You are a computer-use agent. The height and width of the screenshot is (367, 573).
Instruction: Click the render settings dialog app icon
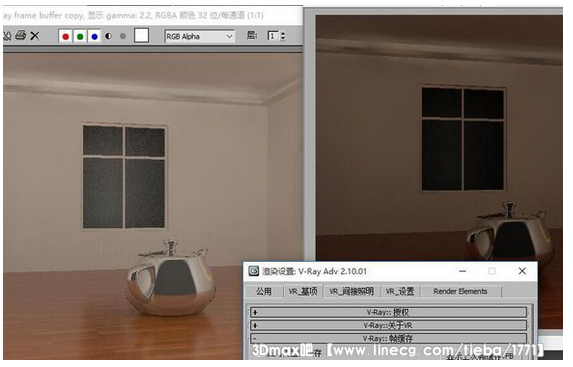click(x=254, y=271)
